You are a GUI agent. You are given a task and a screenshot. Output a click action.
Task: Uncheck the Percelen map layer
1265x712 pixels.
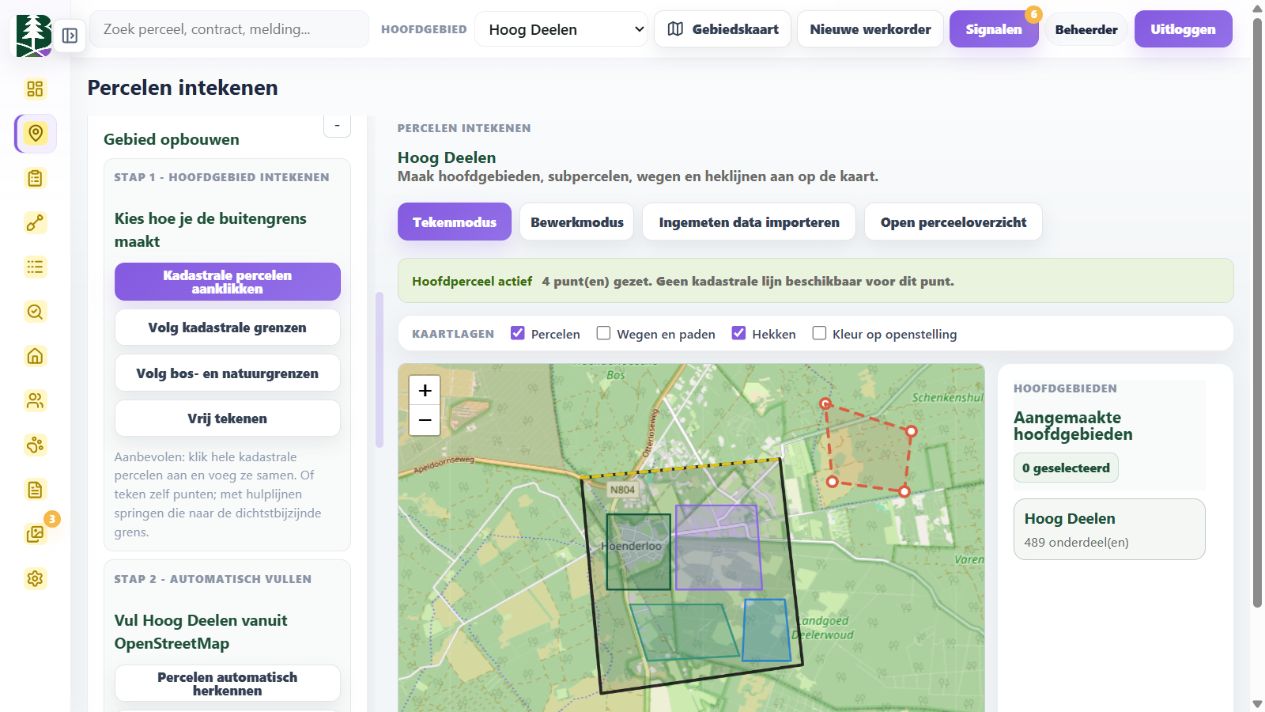click(518, 333)
